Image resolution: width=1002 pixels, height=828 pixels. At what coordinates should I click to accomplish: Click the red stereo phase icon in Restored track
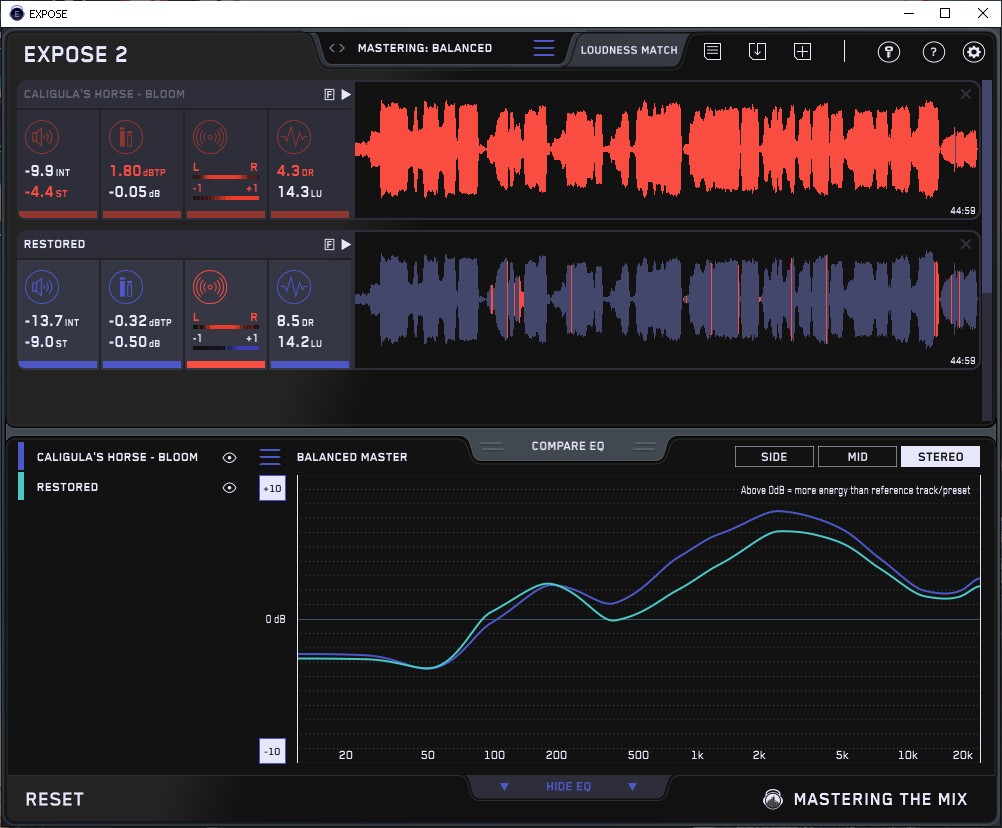(x=210, y=287)
